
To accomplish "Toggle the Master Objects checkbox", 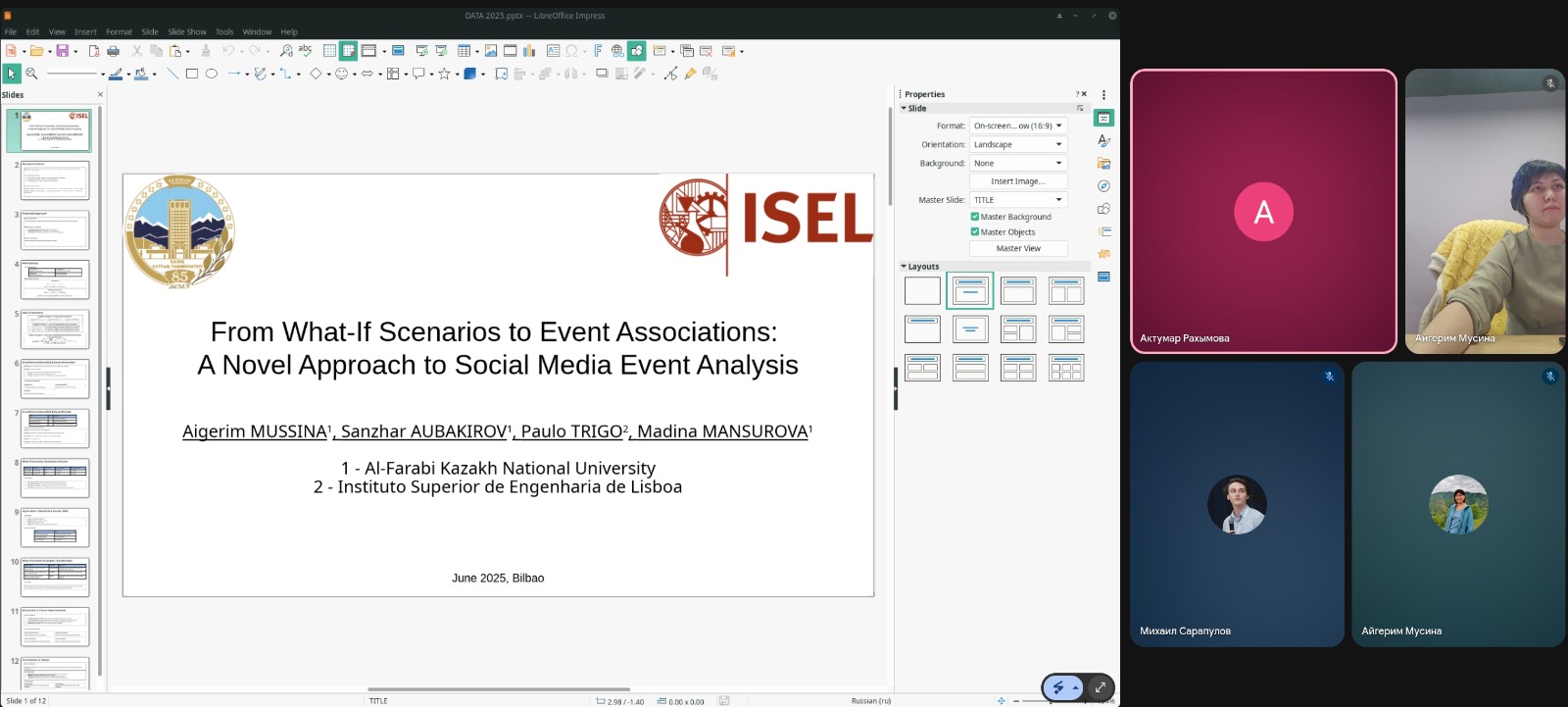I will (975, 232).
